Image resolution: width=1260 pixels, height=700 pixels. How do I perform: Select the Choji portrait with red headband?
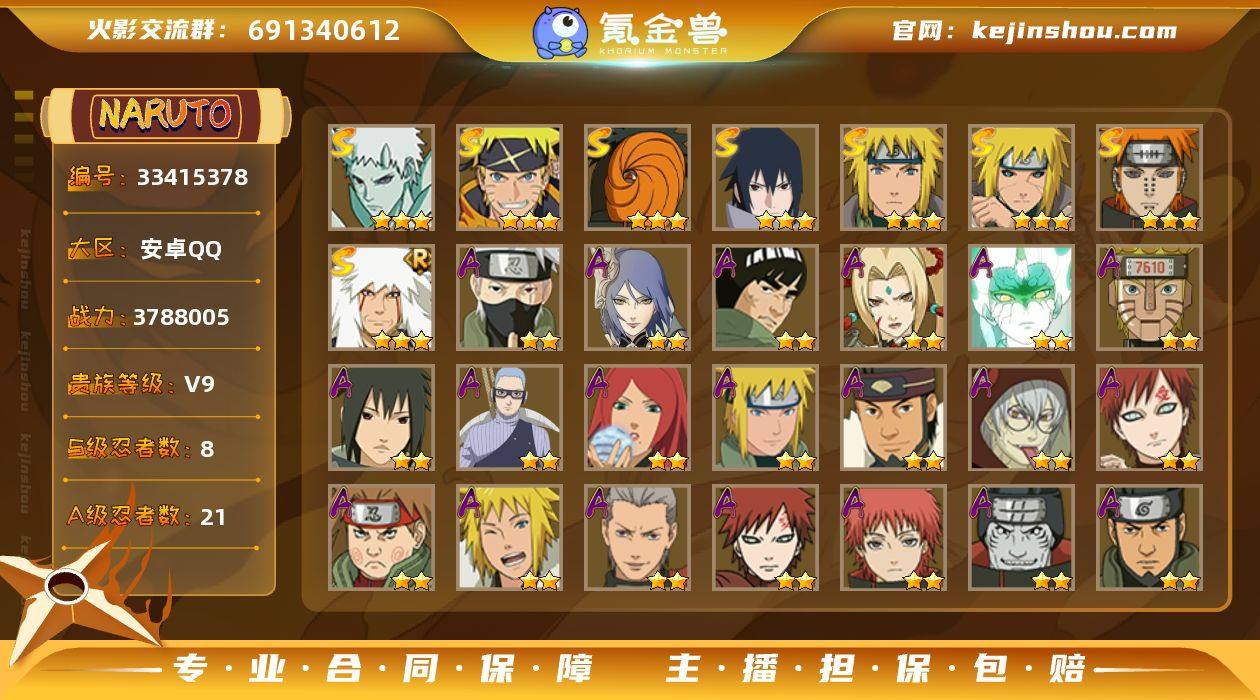point(381,537)
